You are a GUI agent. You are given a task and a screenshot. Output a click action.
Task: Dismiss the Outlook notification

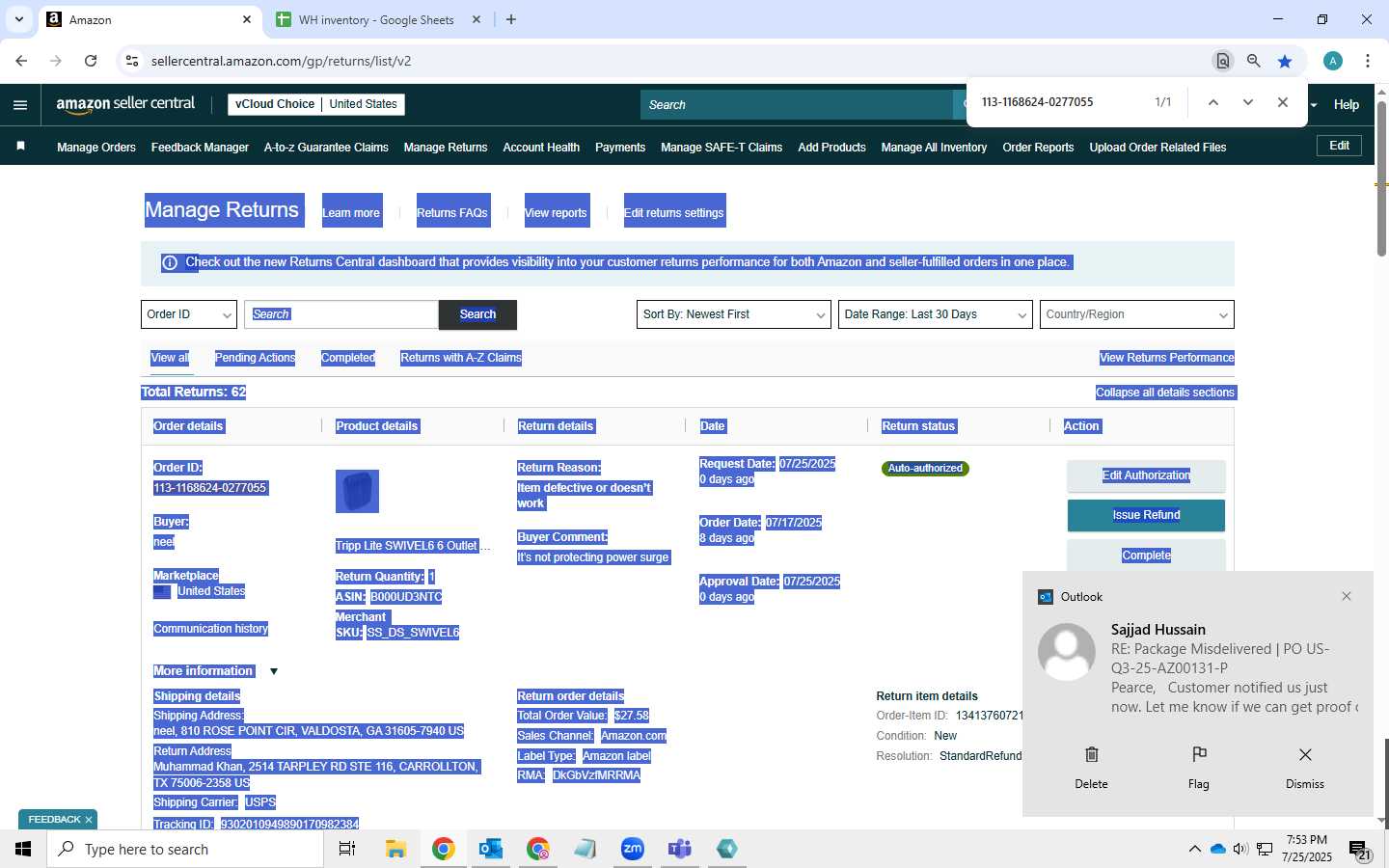tap(1305, 767)
